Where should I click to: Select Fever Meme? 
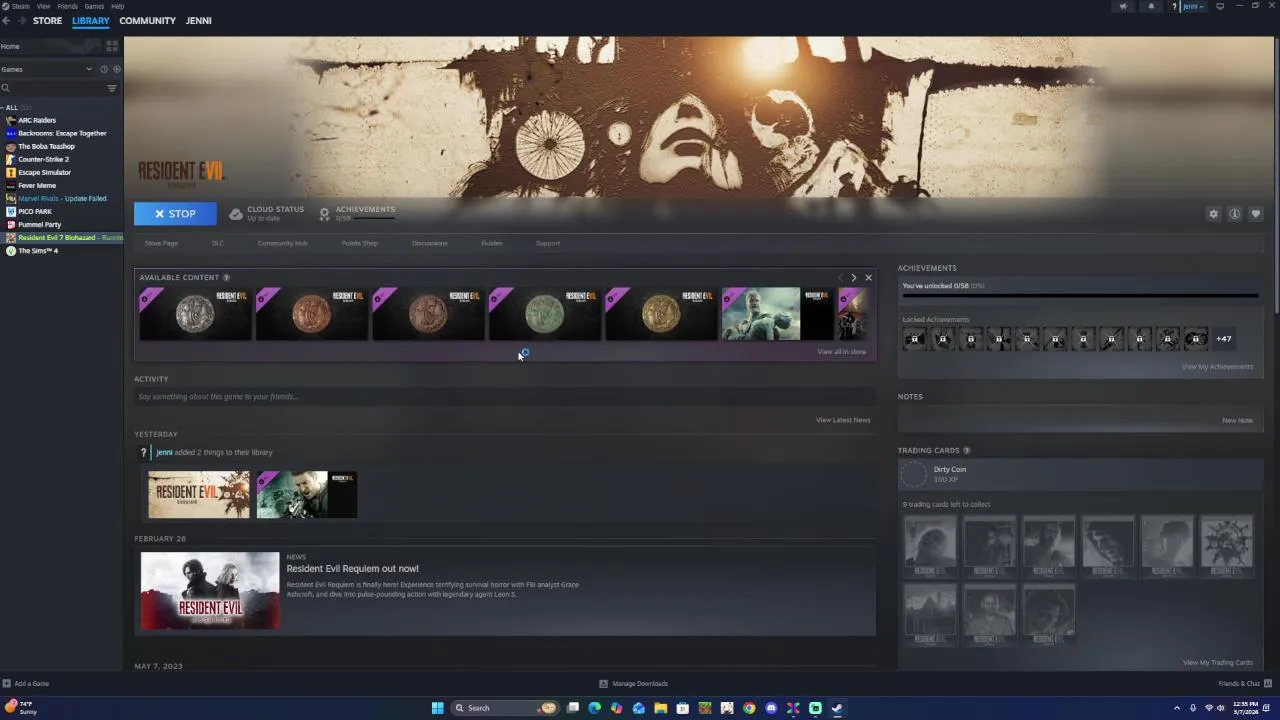(37, 185)
